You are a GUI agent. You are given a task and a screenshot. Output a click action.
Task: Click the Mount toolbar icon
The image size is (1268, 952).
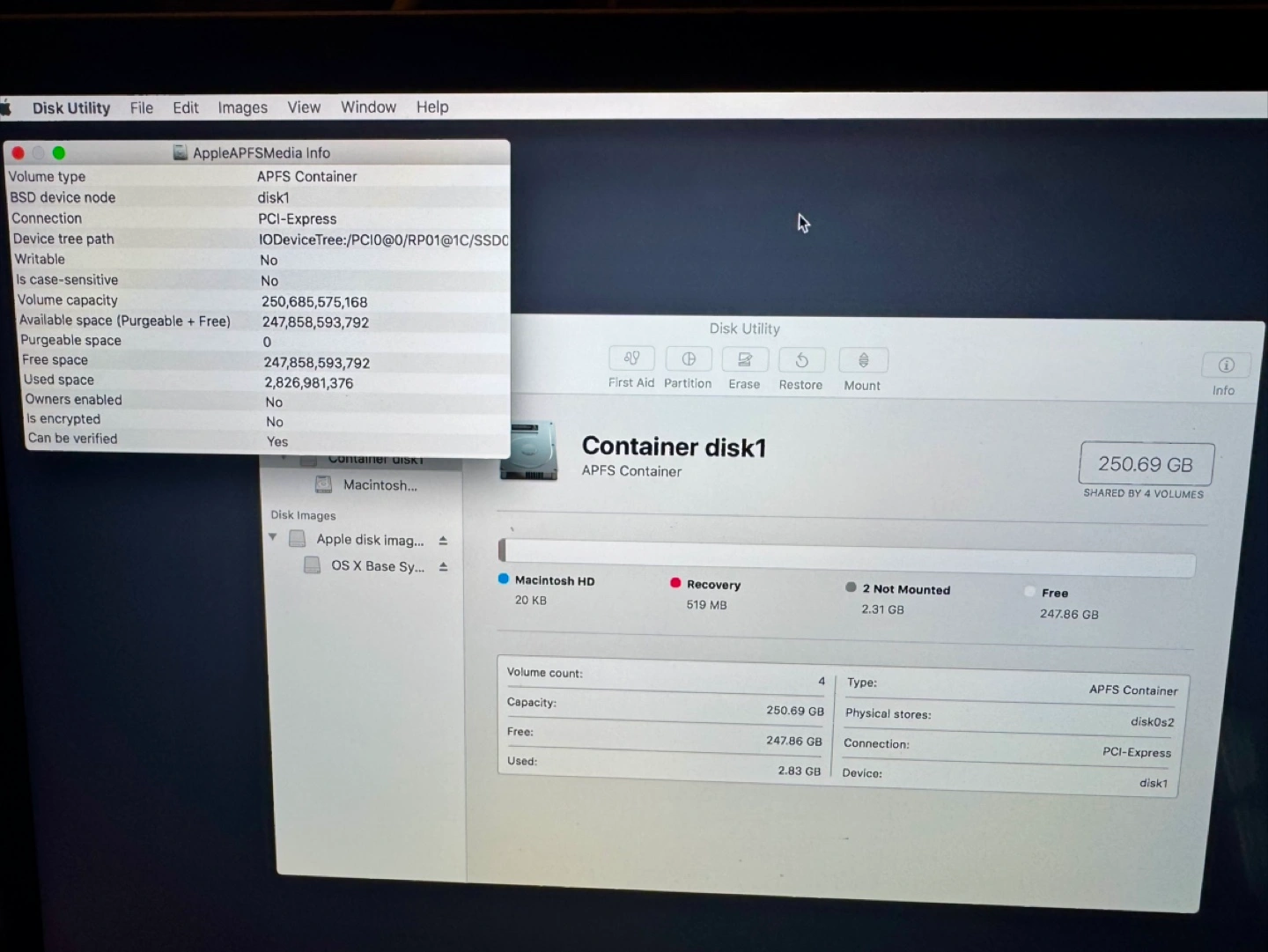click(863, 361)
